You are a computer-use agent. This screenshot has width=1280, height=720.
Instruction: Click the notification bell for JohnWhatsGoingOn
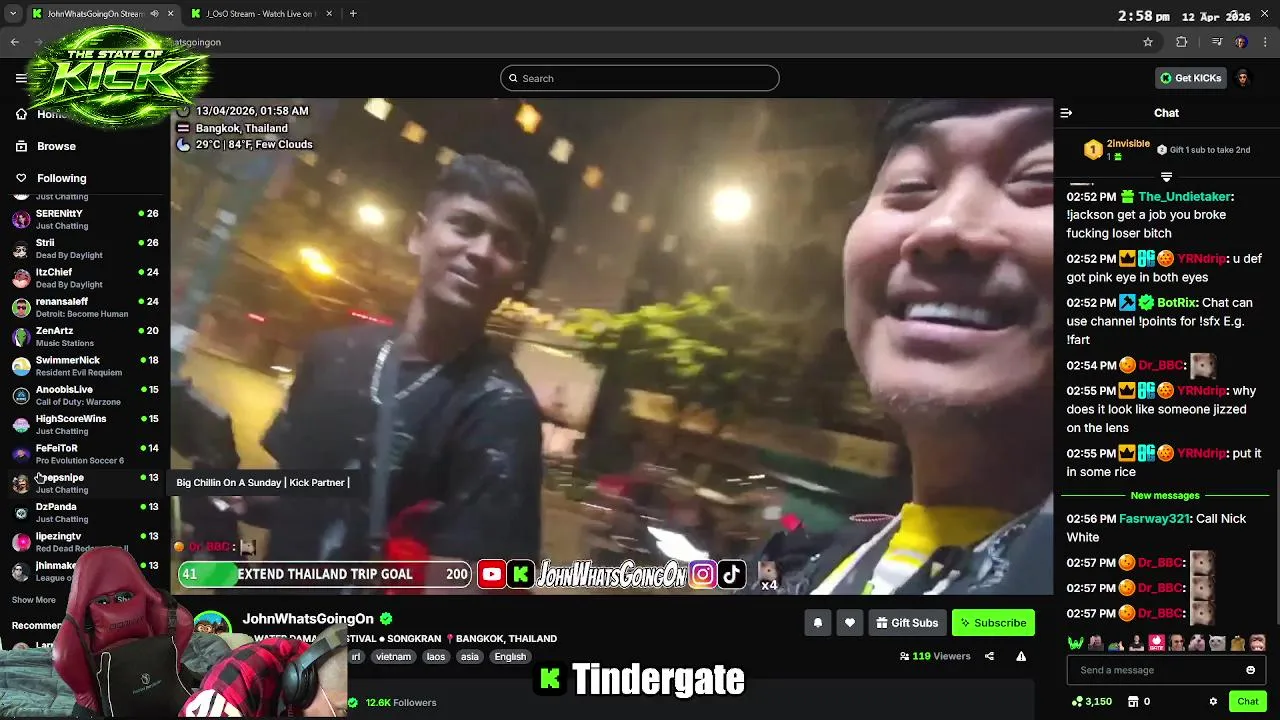point(817,623)
